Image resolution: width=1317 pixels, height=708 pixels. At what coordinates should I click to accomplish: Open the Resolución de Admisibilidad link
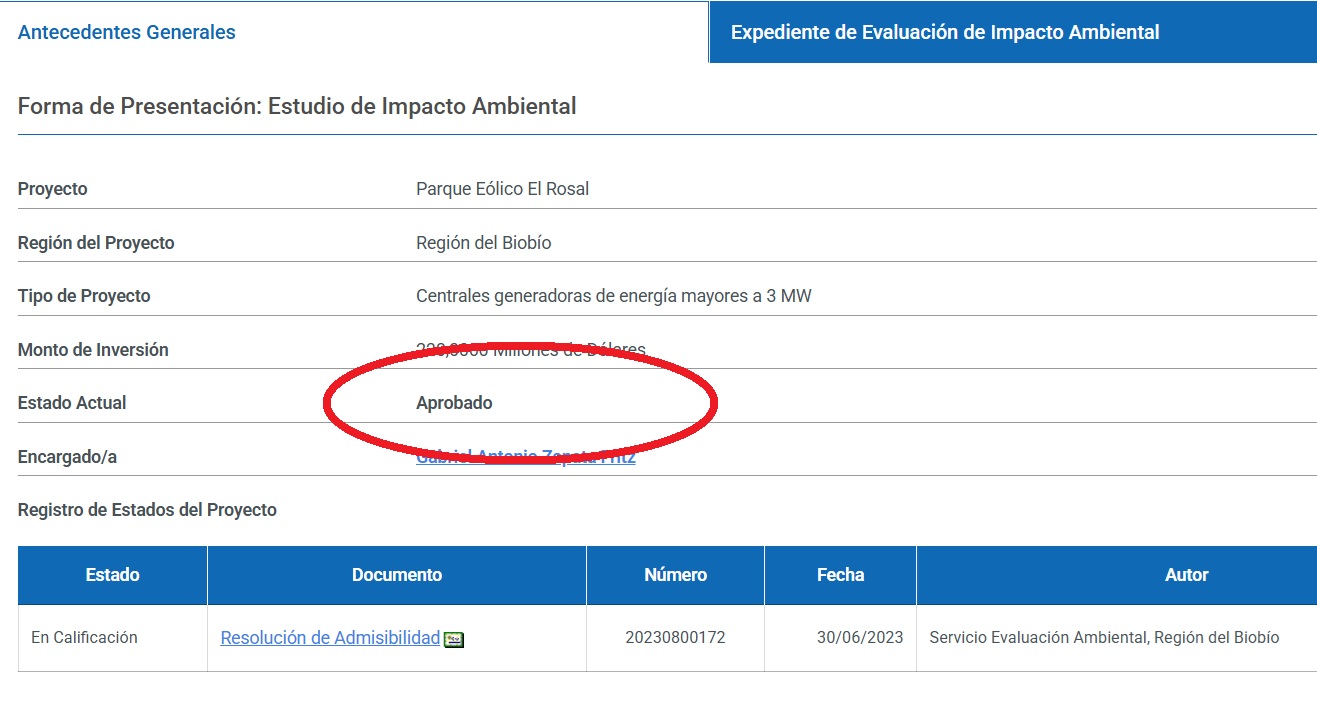click(x=330, y=638)
